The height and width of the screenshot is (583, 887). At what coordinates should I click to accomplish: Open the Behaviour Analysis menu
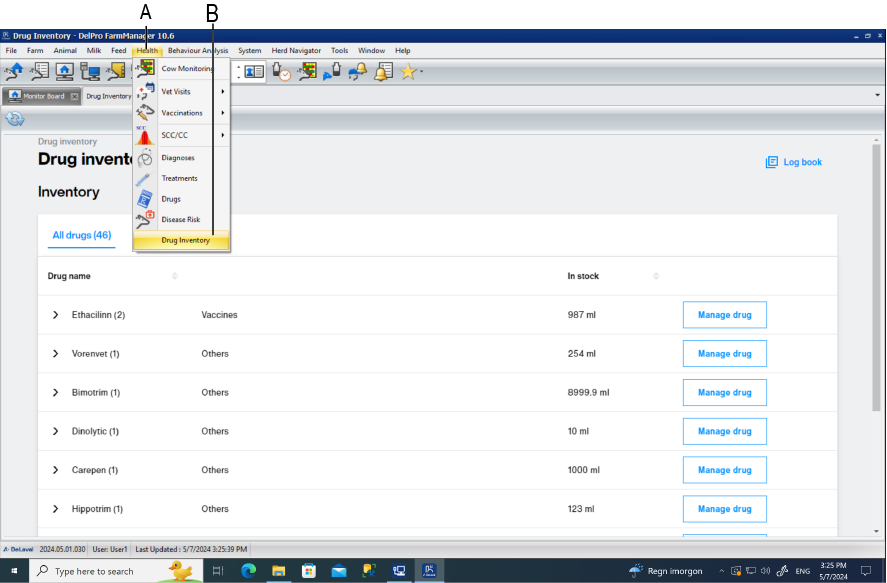click(197, 50)
